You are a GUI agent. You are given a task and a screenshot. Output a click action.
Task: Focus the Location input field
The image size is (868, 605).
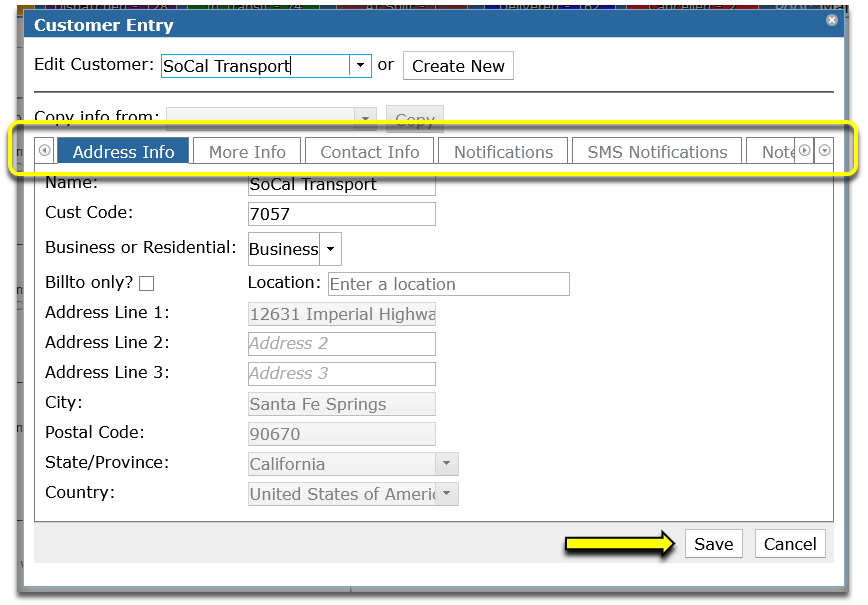click(x=449, y=284)
